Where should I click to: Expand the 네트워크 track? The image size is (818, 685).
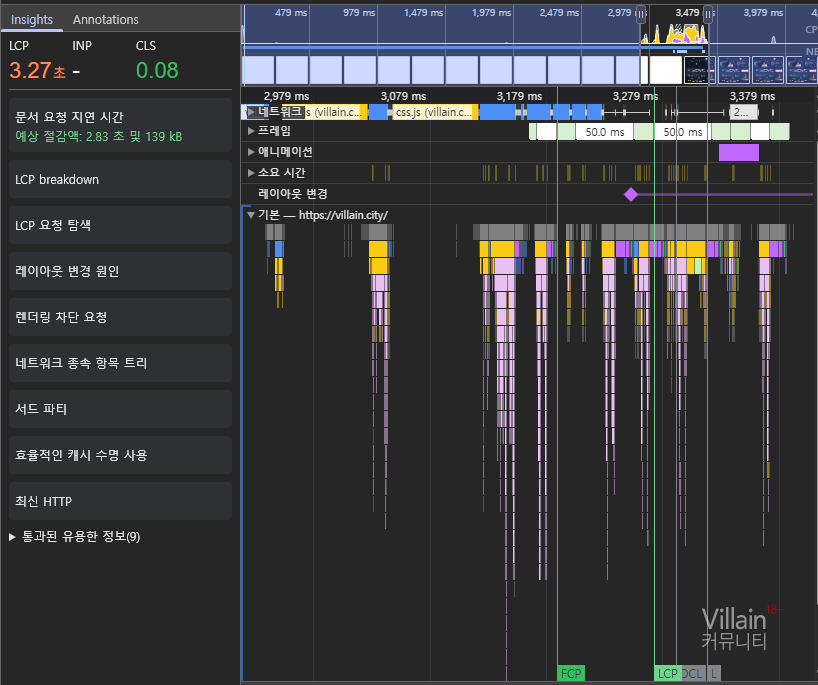click(251, 112)
